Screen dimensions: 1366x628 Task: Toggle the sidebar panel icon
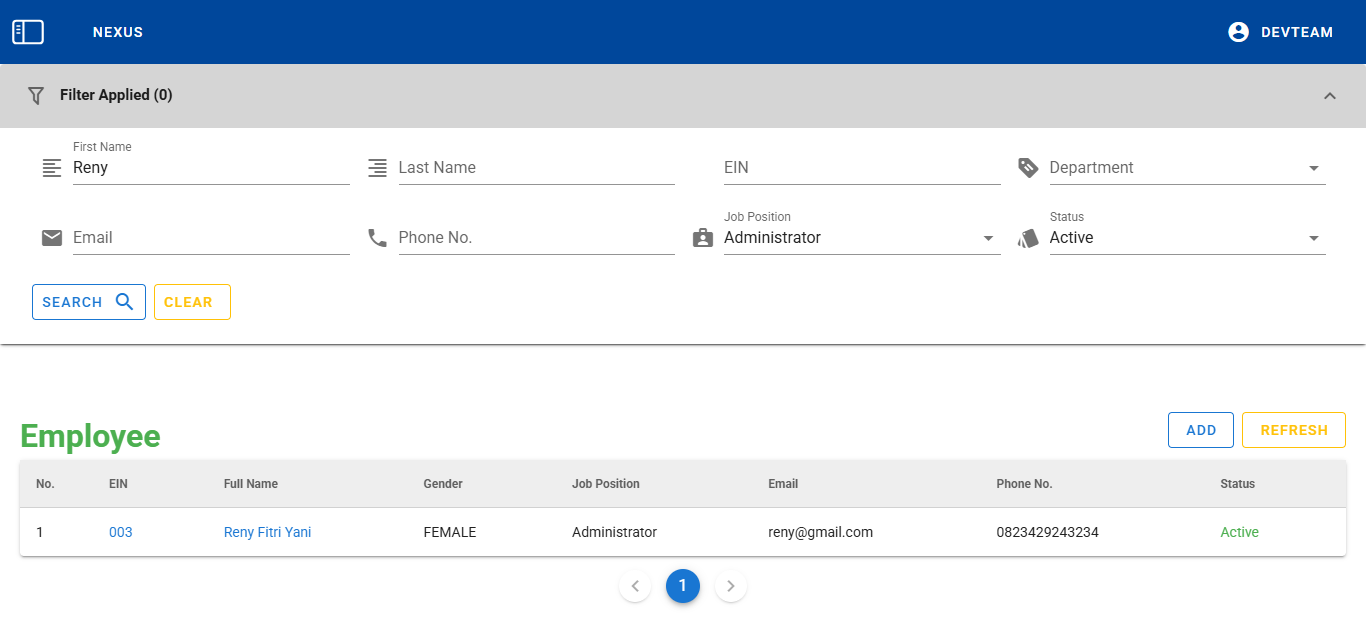pos(28,32)
